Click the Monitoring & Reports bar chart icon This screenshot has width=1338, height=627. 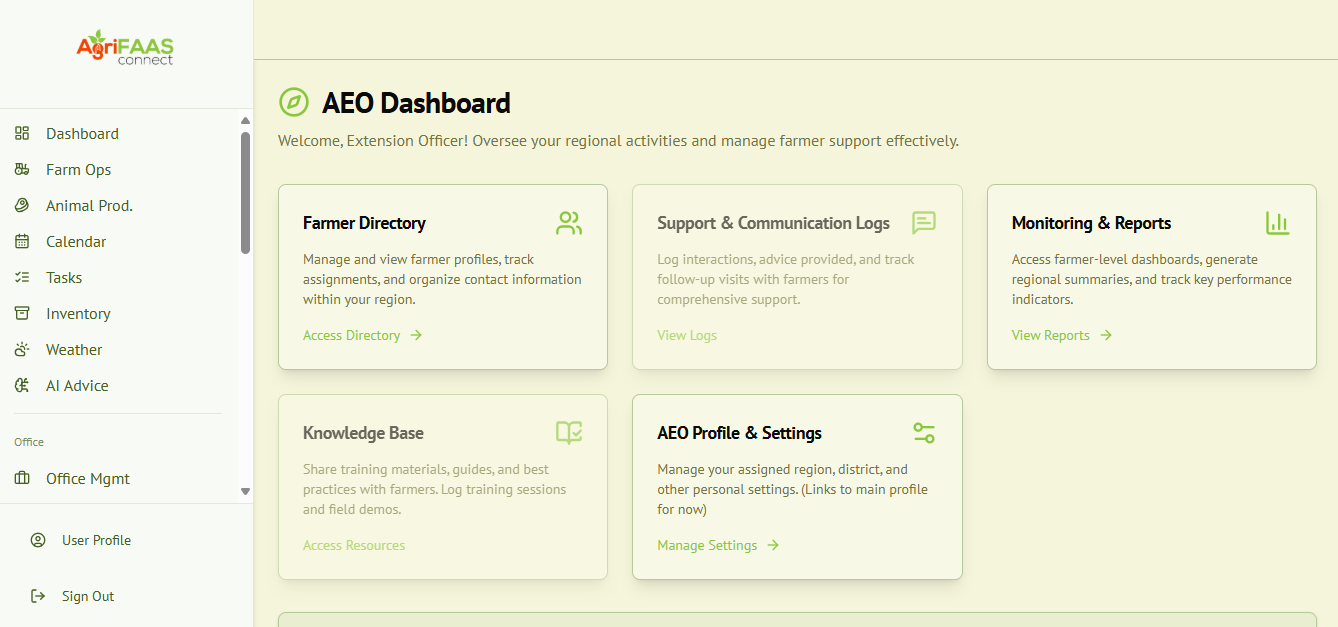click(1277, 223)
